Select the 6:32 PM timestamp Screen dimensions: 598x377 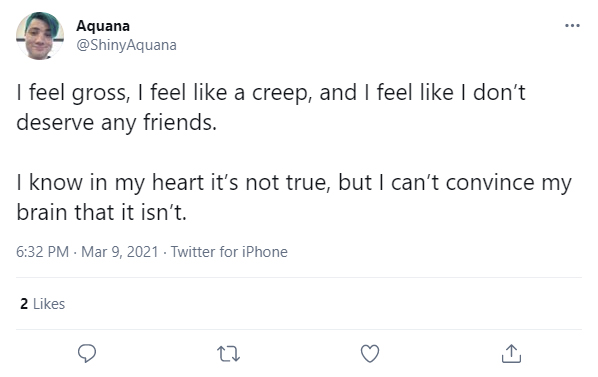(x=42, y=252)
